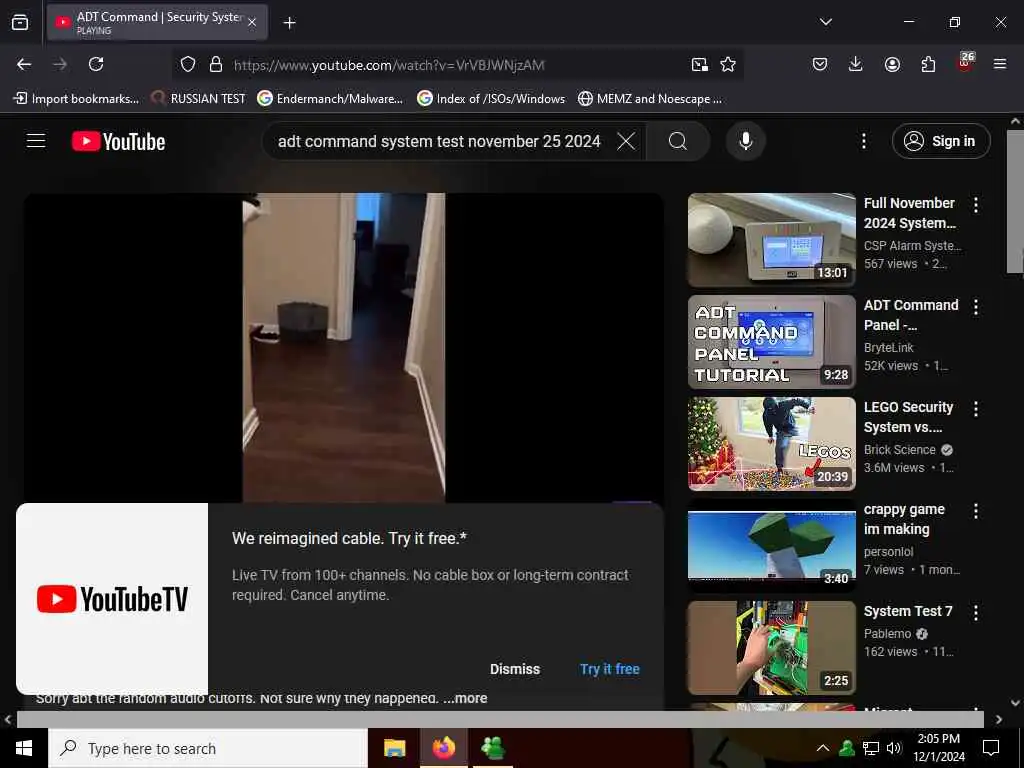Open options for ADT Command Panel video

[x=976, y=307]
